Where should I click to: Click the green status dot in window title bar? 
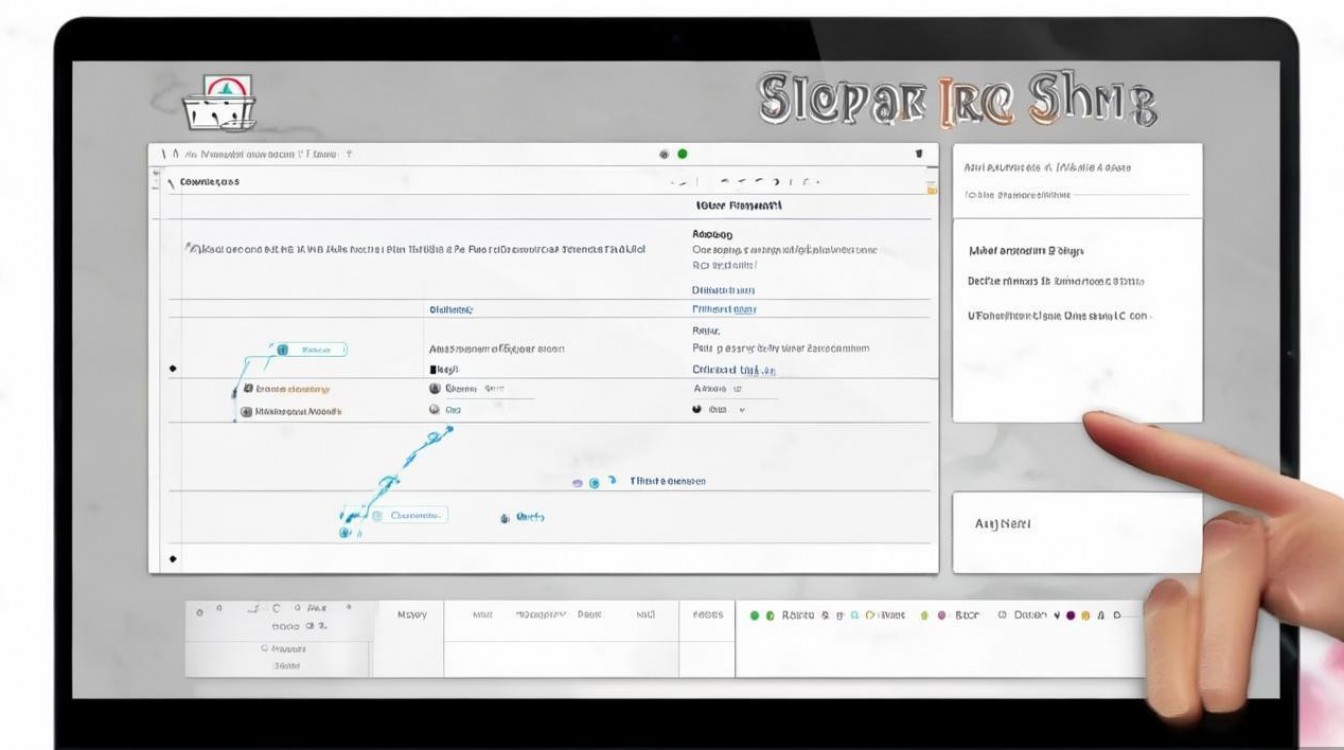click(x=683, y=154)
